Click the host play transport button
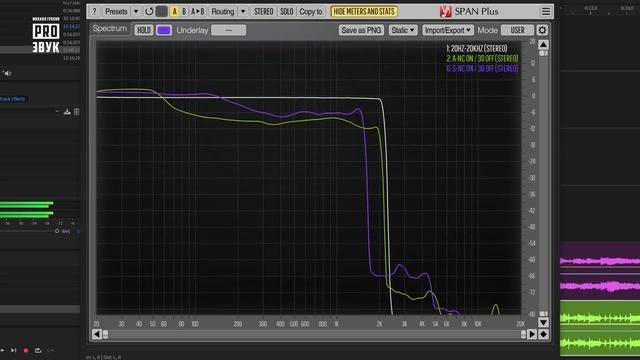The height and width of the screenshot is (360, 640). tap(2, 350)
